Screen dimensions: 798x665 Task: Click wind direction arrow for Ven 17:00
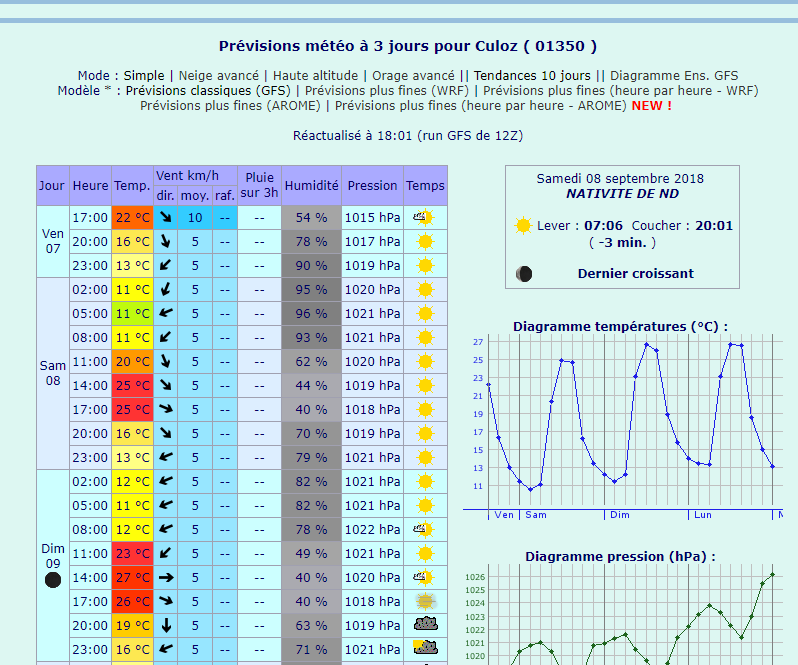165,217
